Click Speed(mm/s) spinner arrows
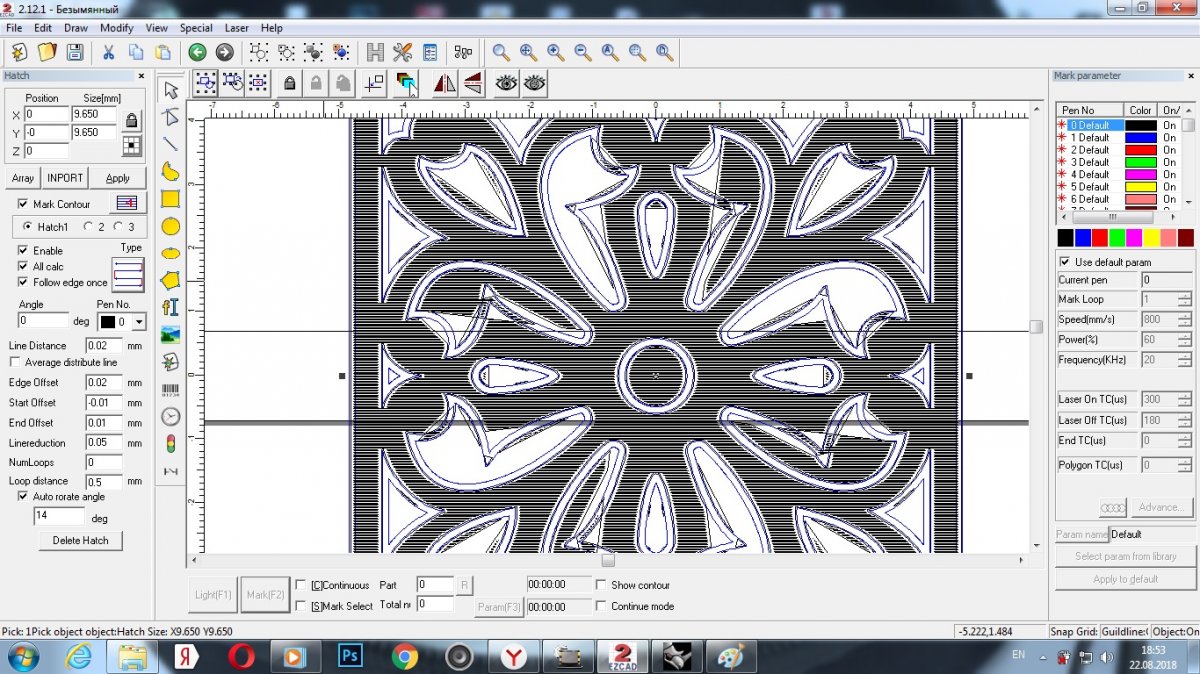1200x674 pixels. coord(1184,320)
